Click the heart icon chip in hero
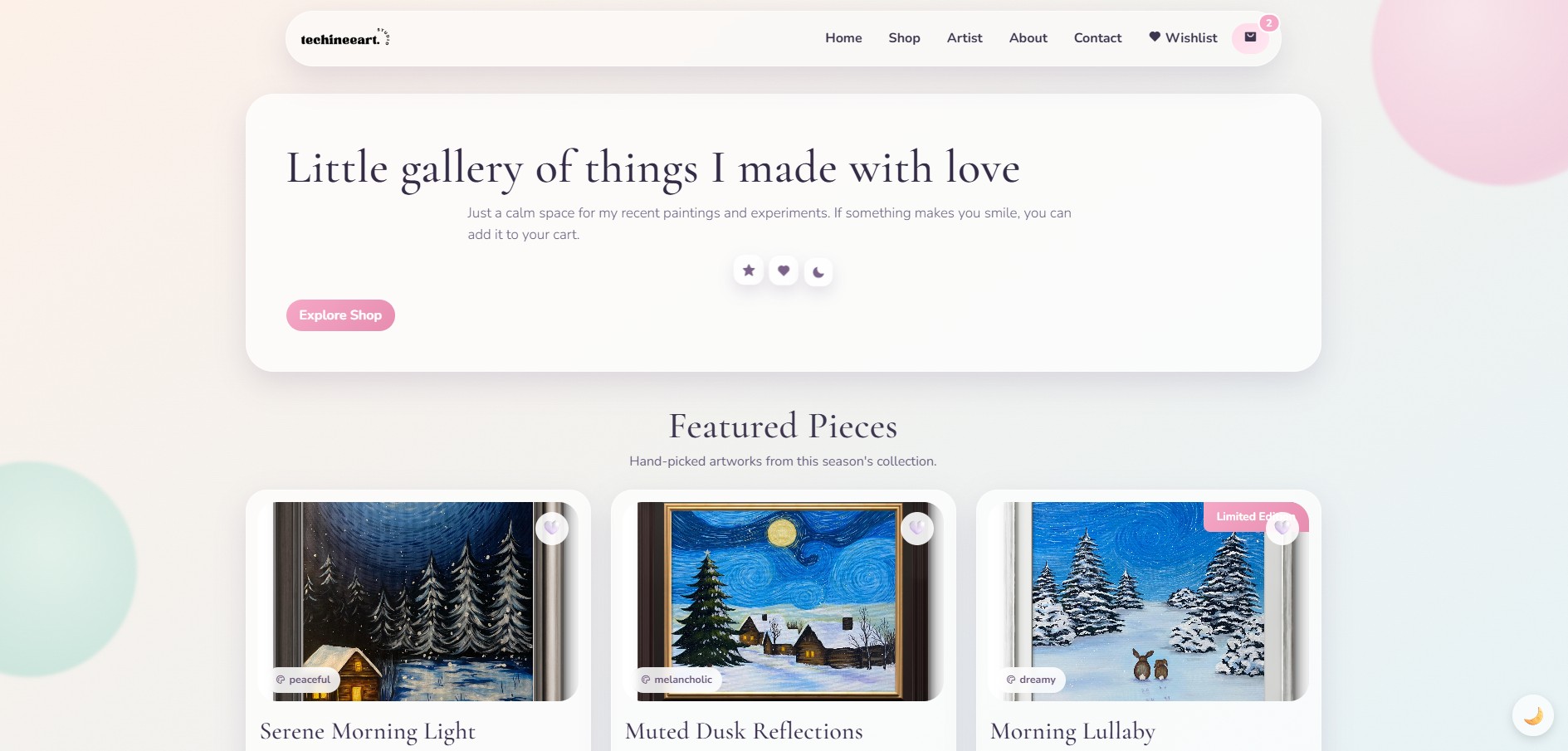1568x751 pixels. point(784,270)
